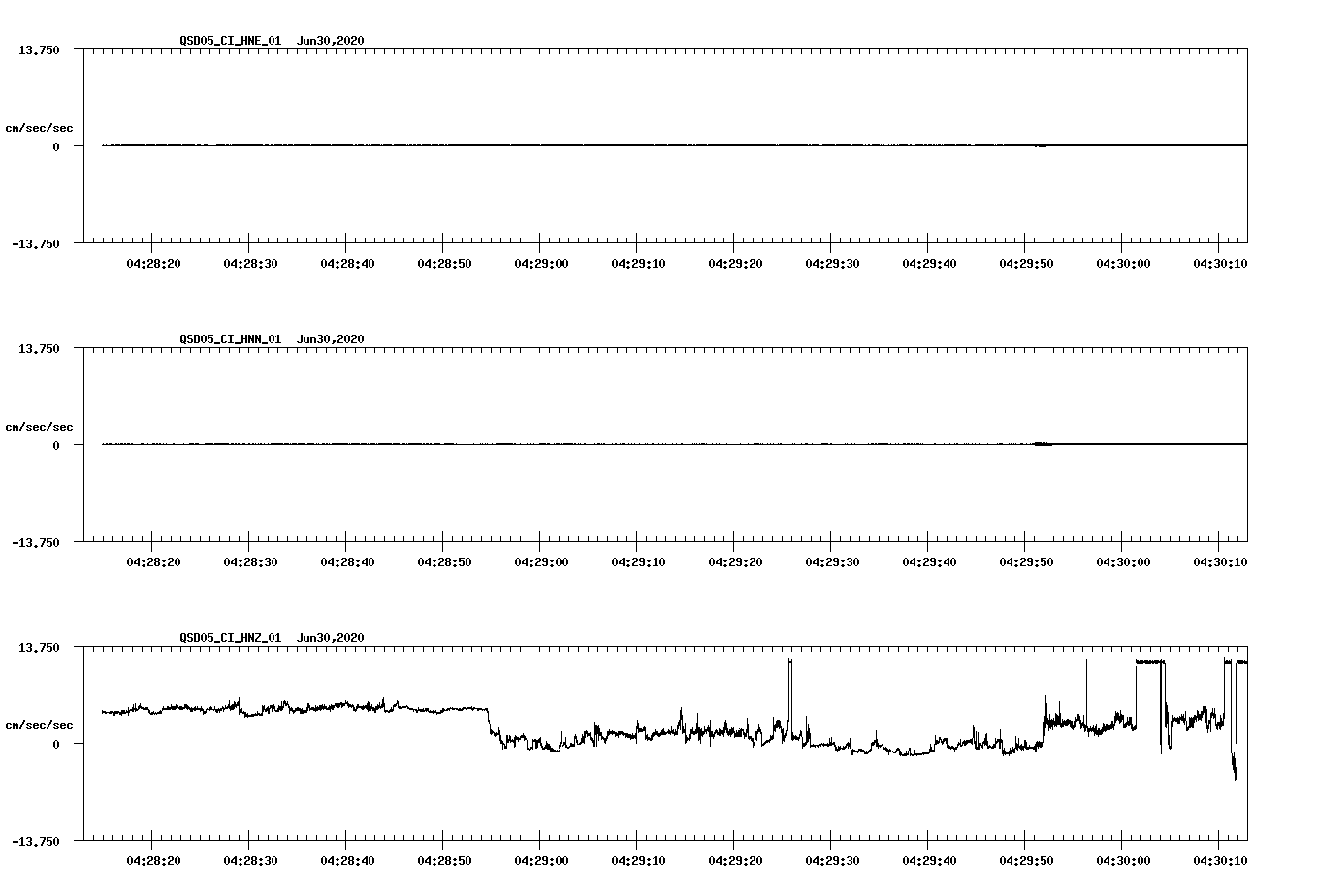This screenshot has width=1317, height=896.
Task: Click the 04:28:40 time label under HNZ plot
Action: (347, 861)
